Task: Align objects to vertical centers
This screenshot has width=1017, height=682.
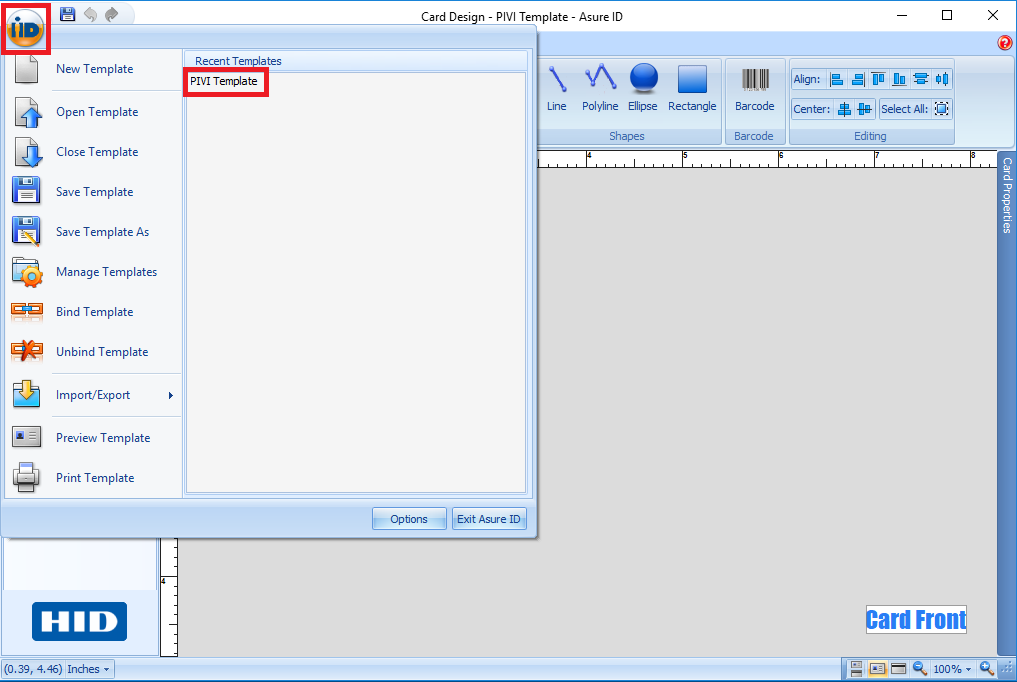Action: coord(942,79)
